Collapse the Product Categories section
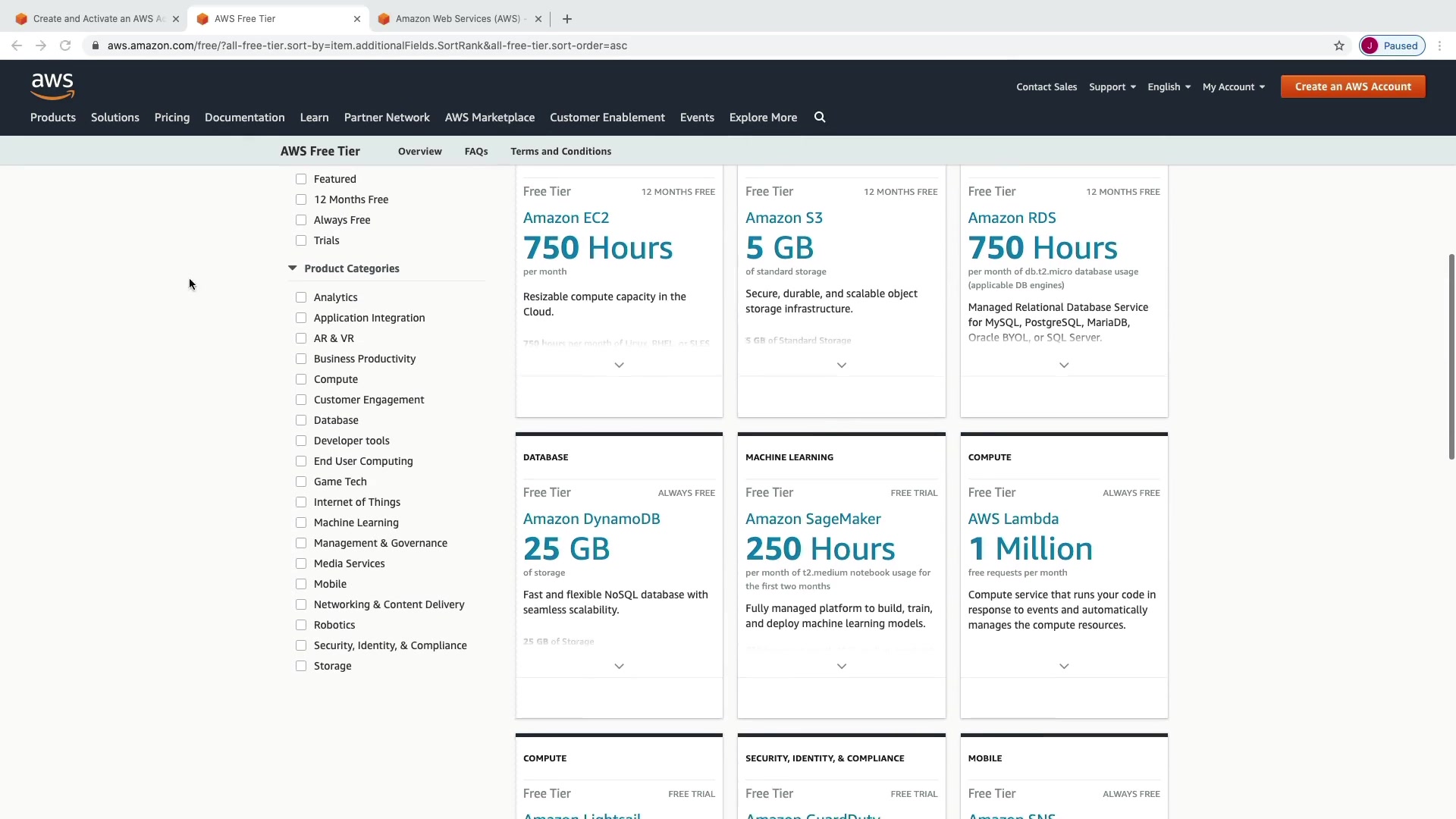 pos(293,268)
